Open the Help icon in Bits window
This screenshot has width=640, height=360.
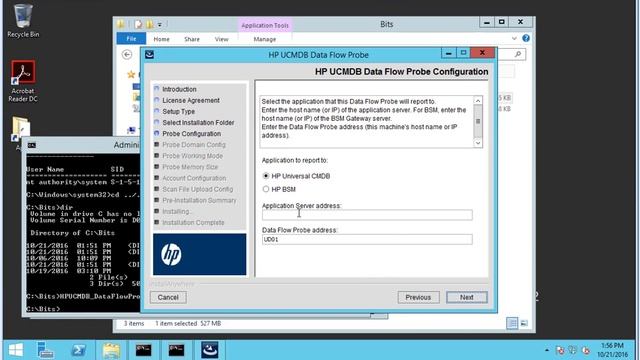526,38
